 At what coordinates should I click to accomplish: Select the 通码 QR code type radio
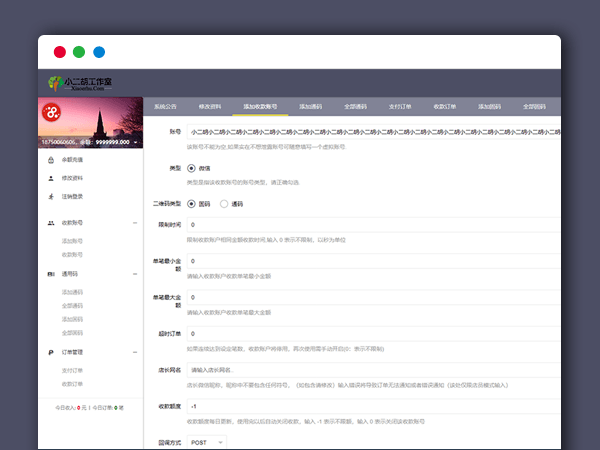tap(224, 203)
